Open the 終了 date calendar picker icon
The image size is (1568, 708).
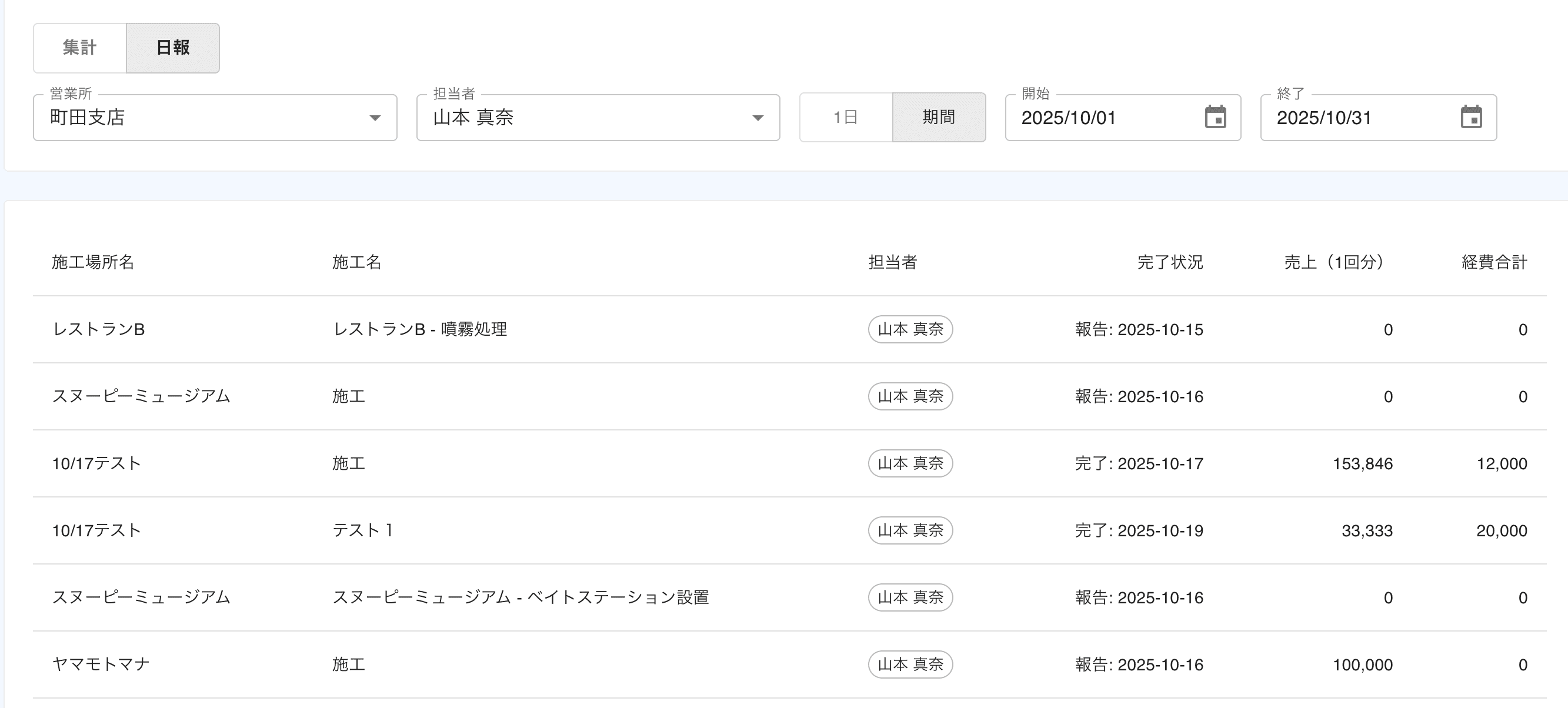[1470, 117]
